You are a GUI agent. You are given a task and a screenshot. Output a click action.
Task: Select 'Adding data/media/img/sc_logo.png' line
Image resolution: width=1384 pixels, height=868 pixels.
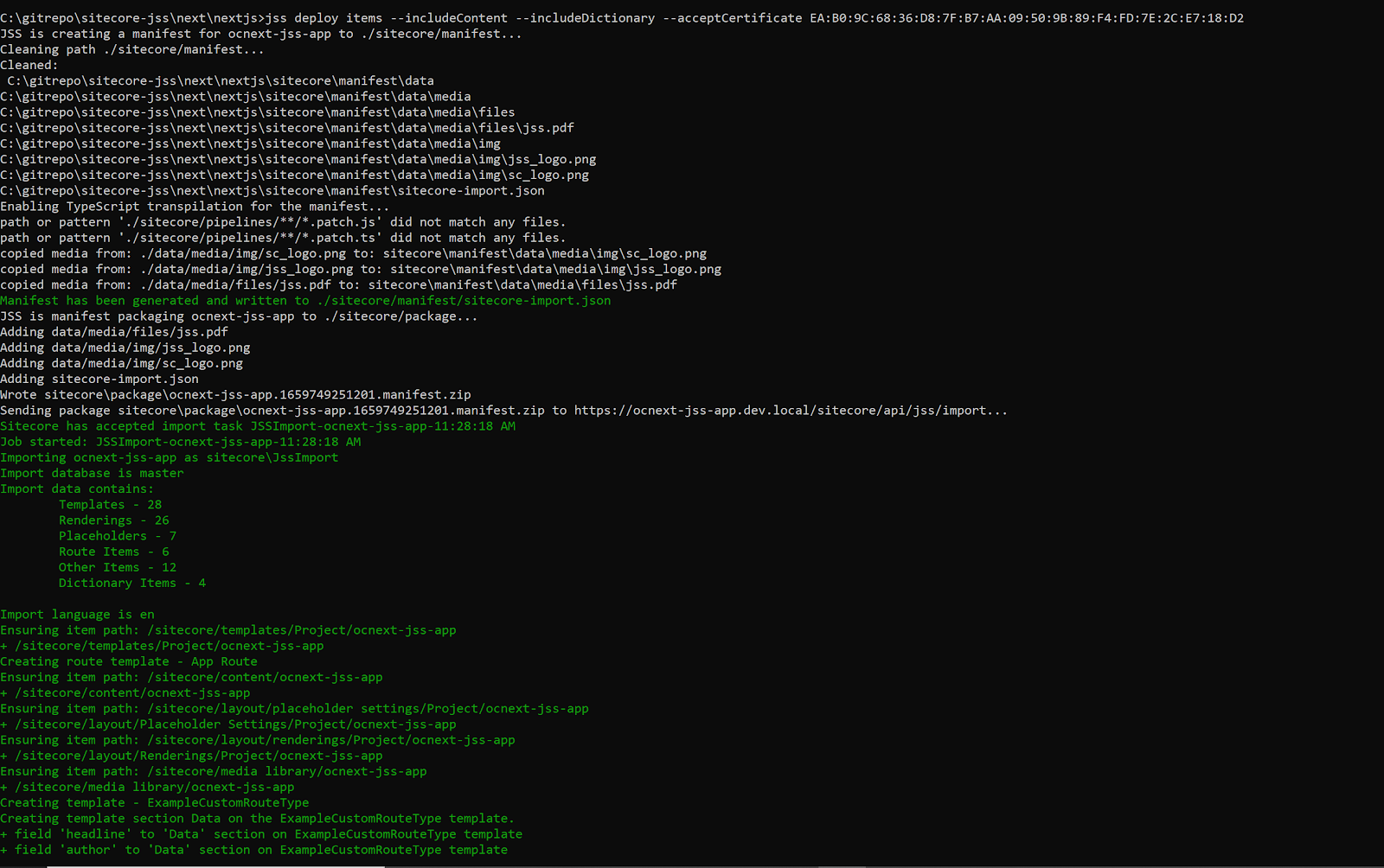coord(121,363)
